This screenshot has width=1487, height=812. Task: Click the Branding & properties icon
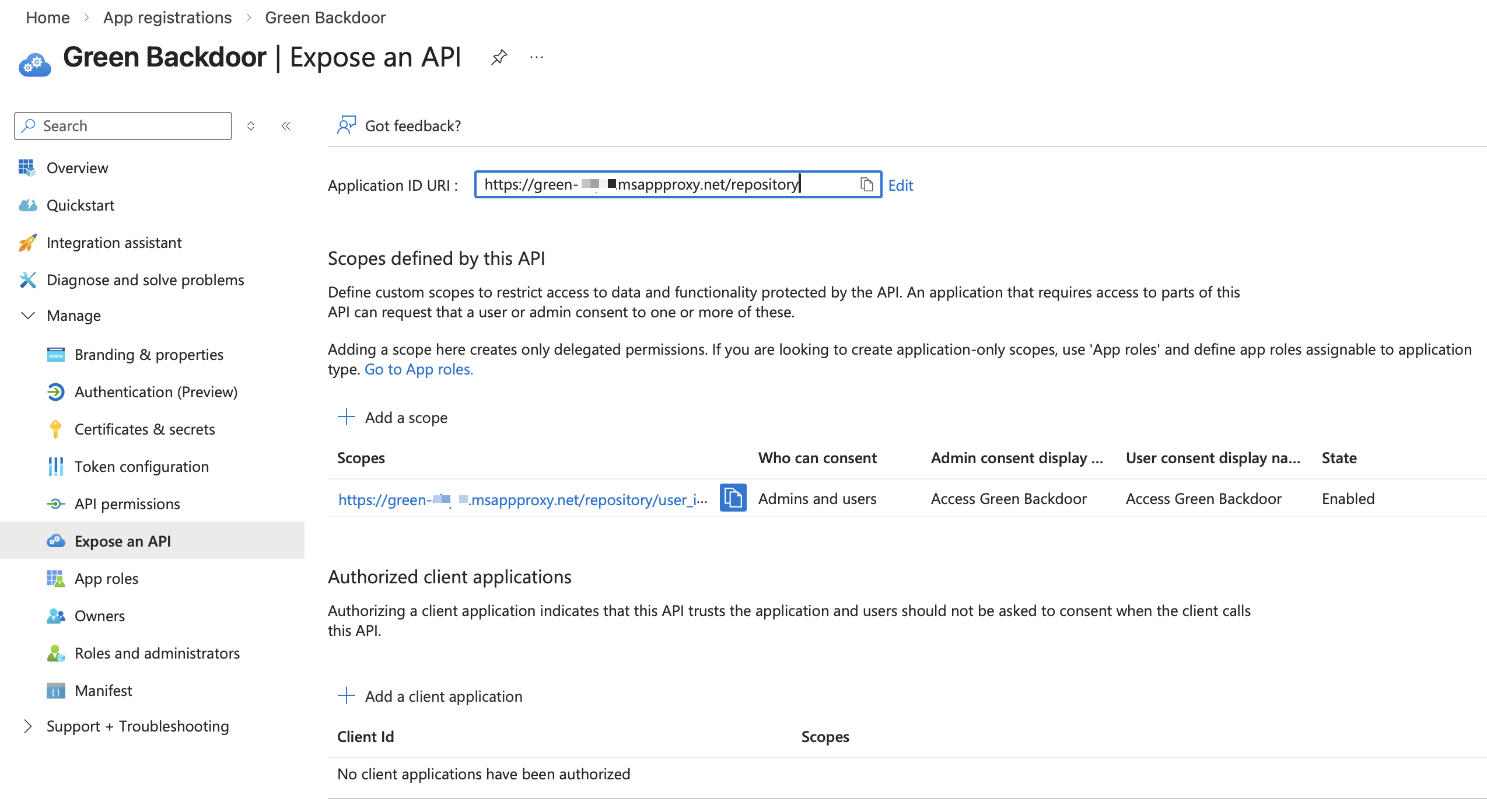[55, 355]
